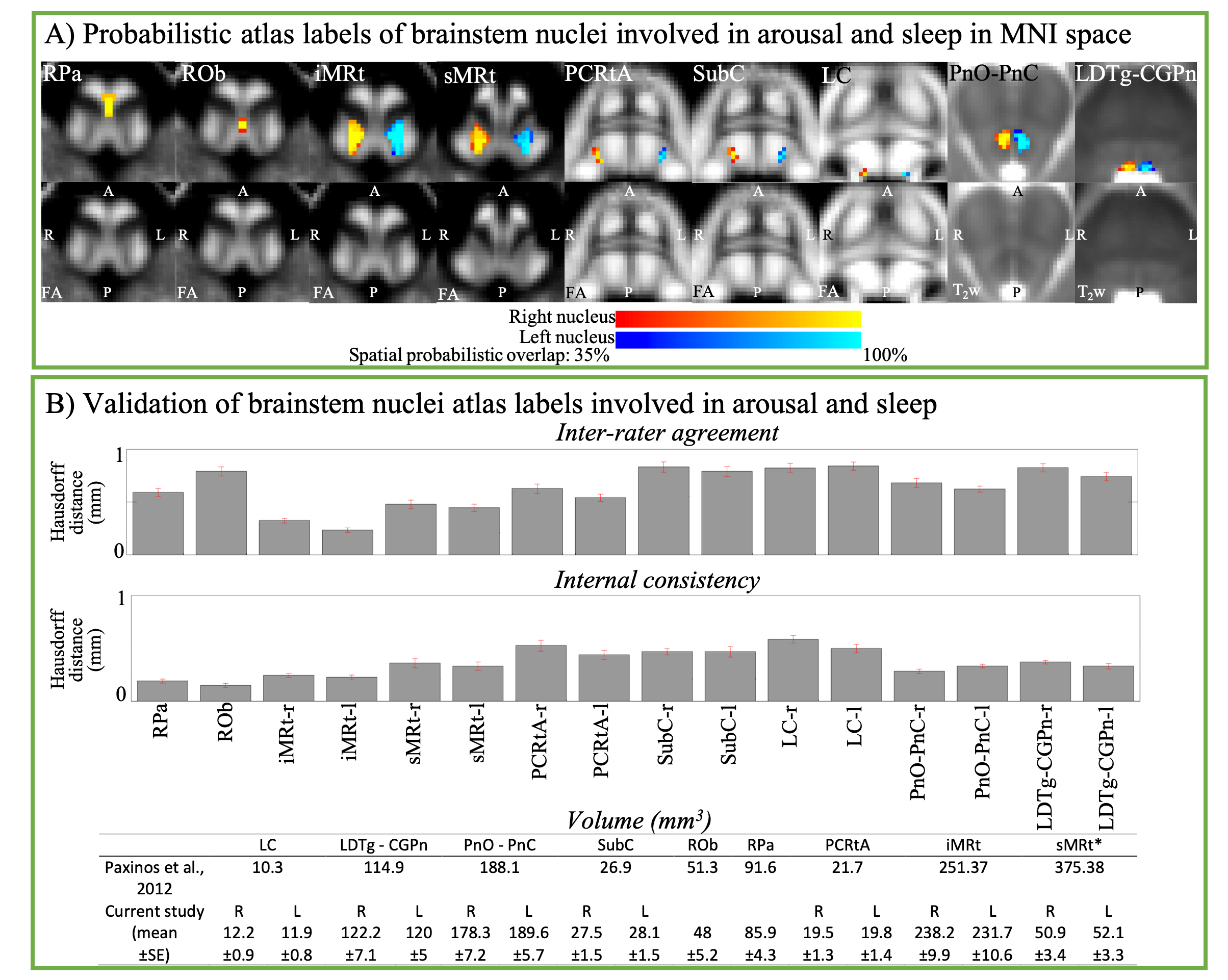The height and width of the screenshot is (980, 1228).
Task: Click the SubC top-row brain image
Action: point(755,122)
